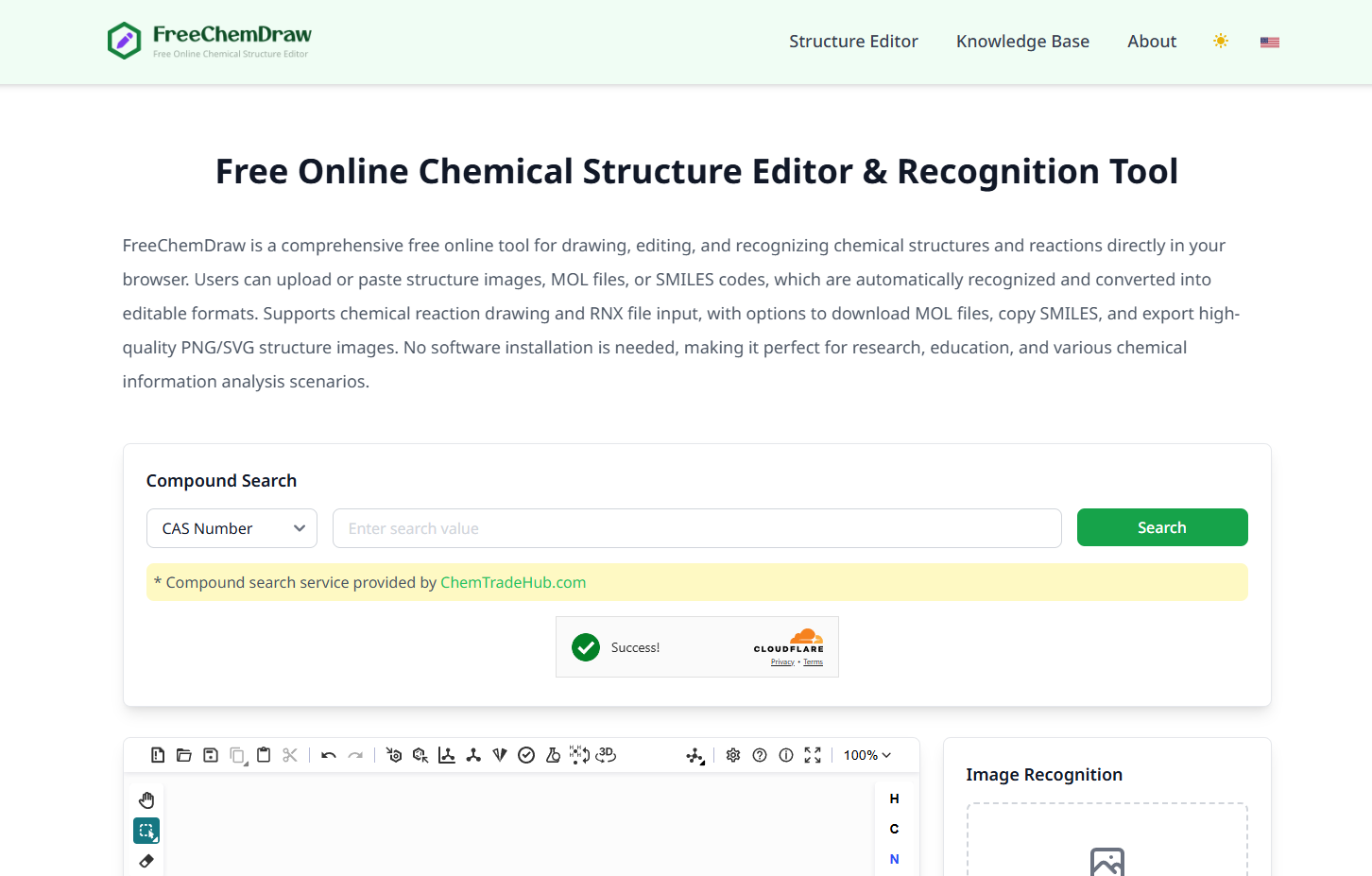1372x876 pixels.
Task: Open the CAS Number search type dropdown
Action: click(232, 528)
